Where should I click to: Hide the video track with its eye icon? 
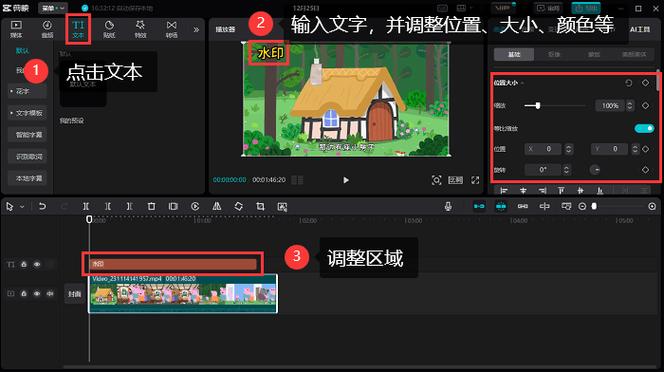point(37,294)
